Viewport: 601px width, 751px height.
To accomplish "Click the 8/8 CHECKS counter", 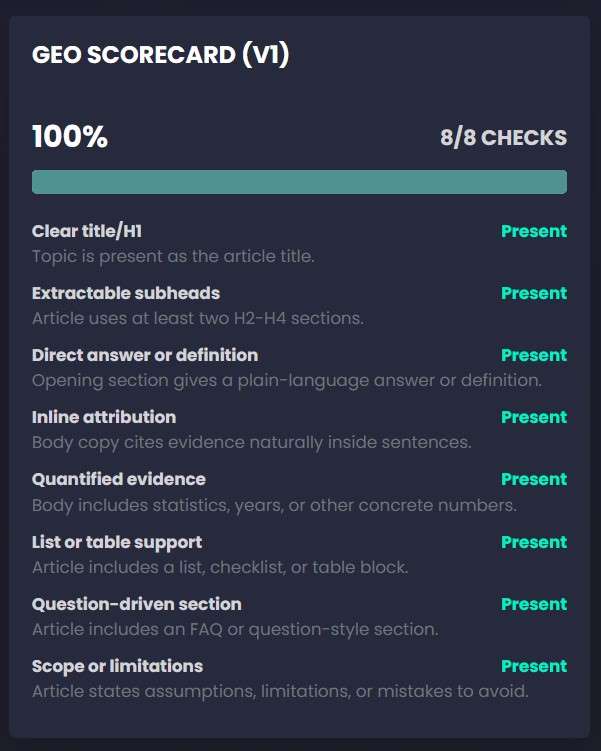I will point(503,138).
